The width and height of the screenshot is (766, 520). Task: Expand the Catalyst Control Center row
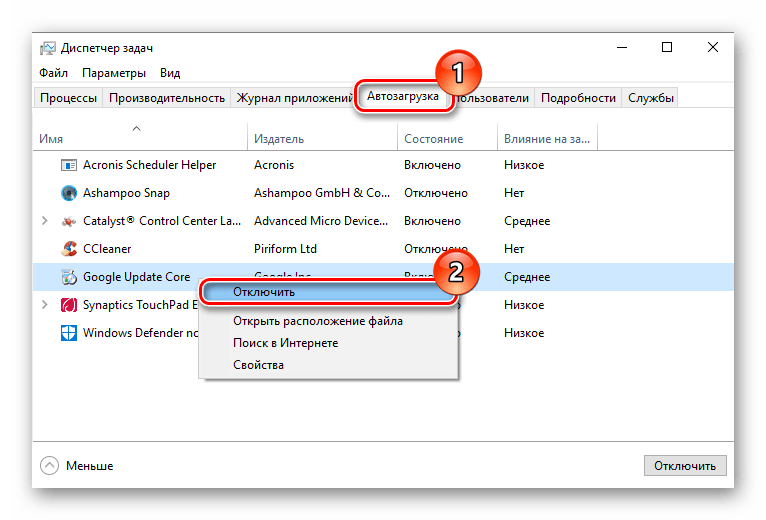coord(45,221)
